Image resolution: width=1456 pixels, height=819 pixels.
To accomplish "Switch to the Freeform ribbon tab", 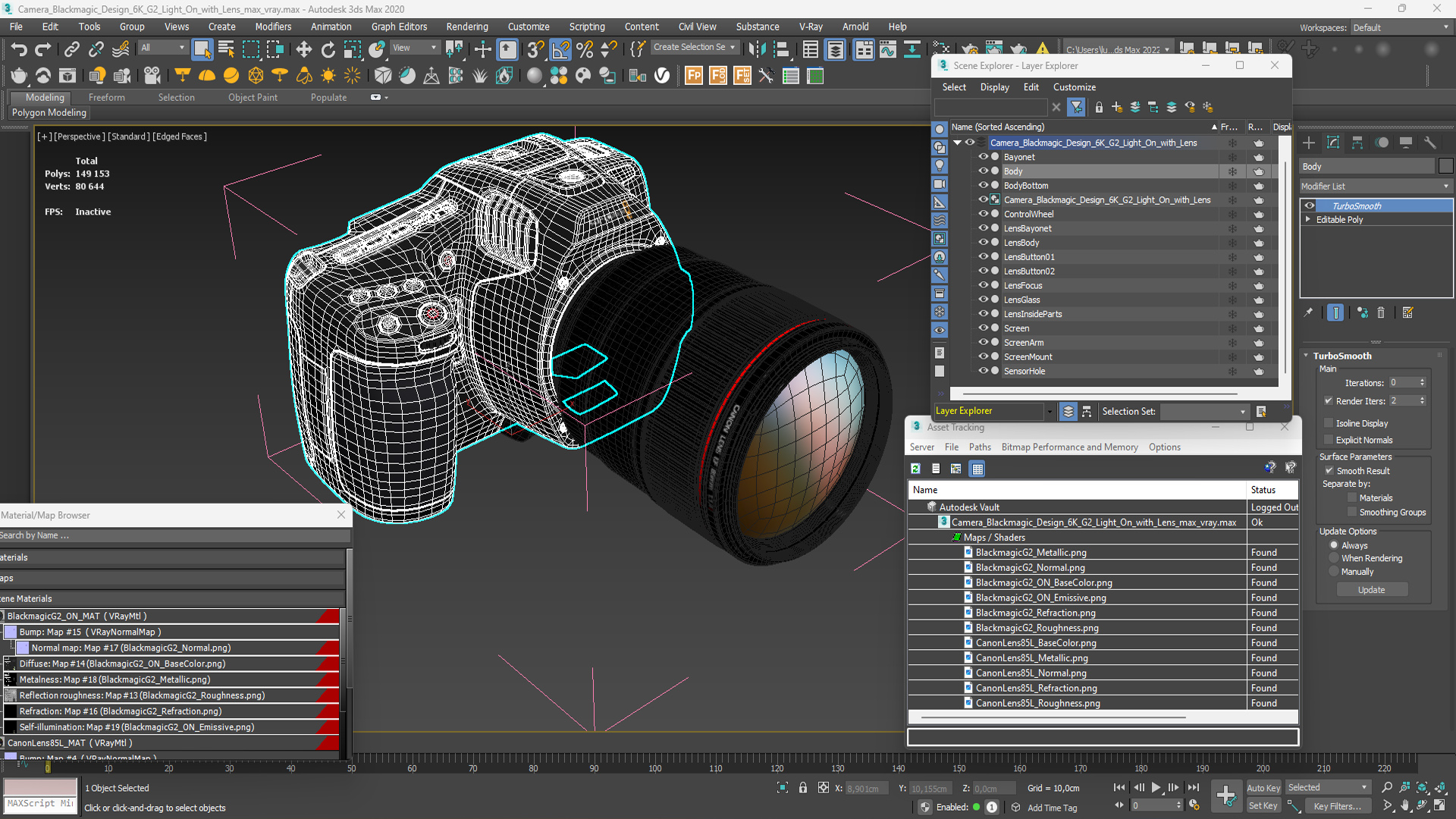I will [x=107, y=98].
